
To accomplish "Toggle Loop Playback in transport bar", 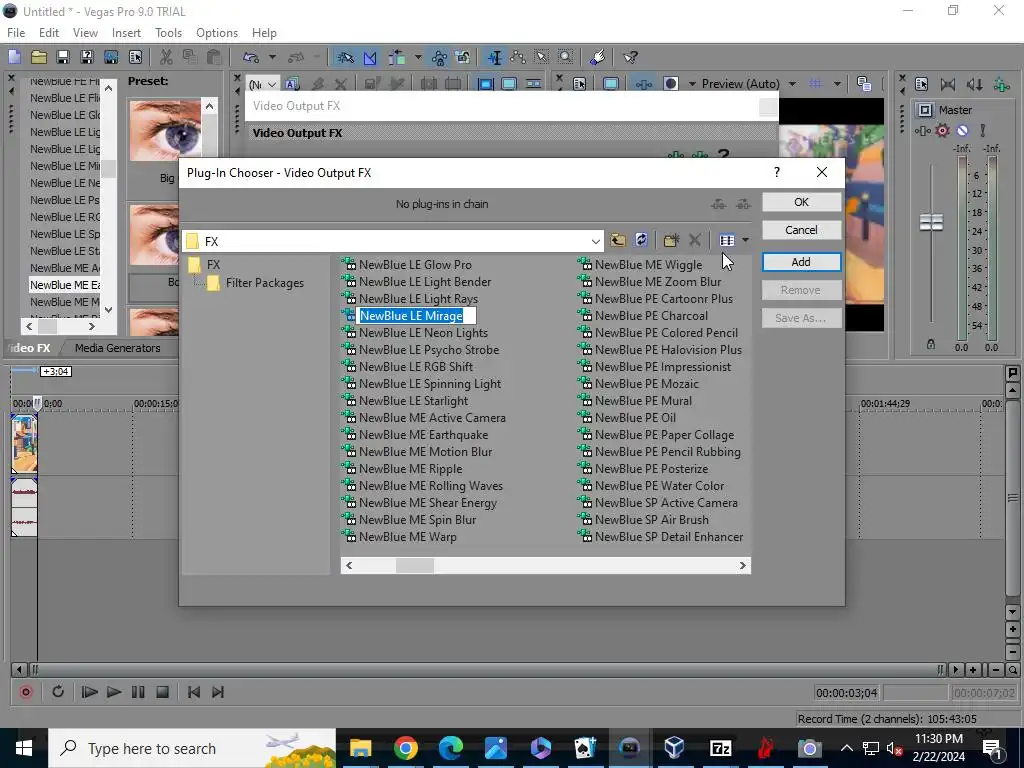I will tap(57, 692).
